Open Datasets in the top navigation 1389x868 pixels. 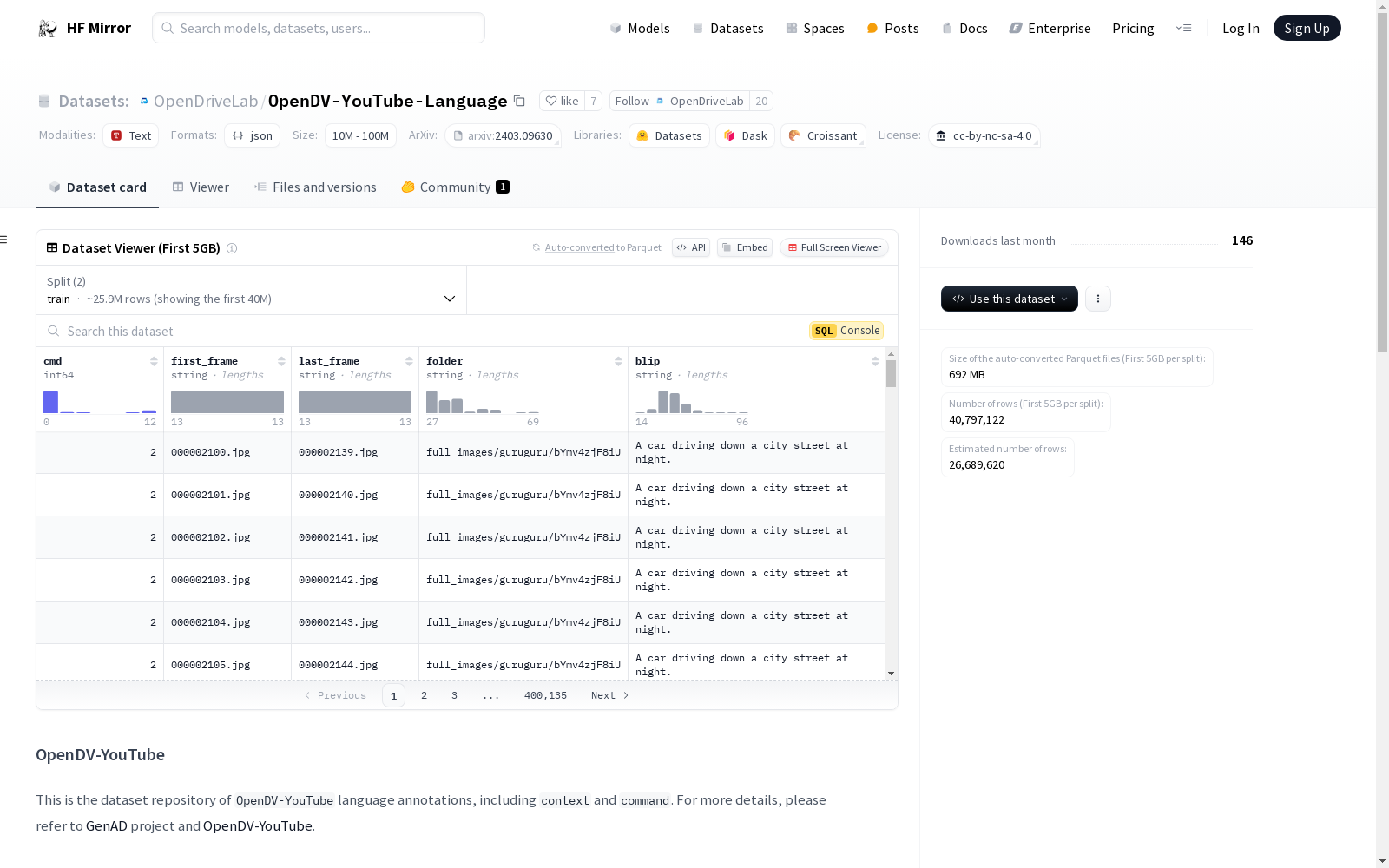[x=727, y=29]
